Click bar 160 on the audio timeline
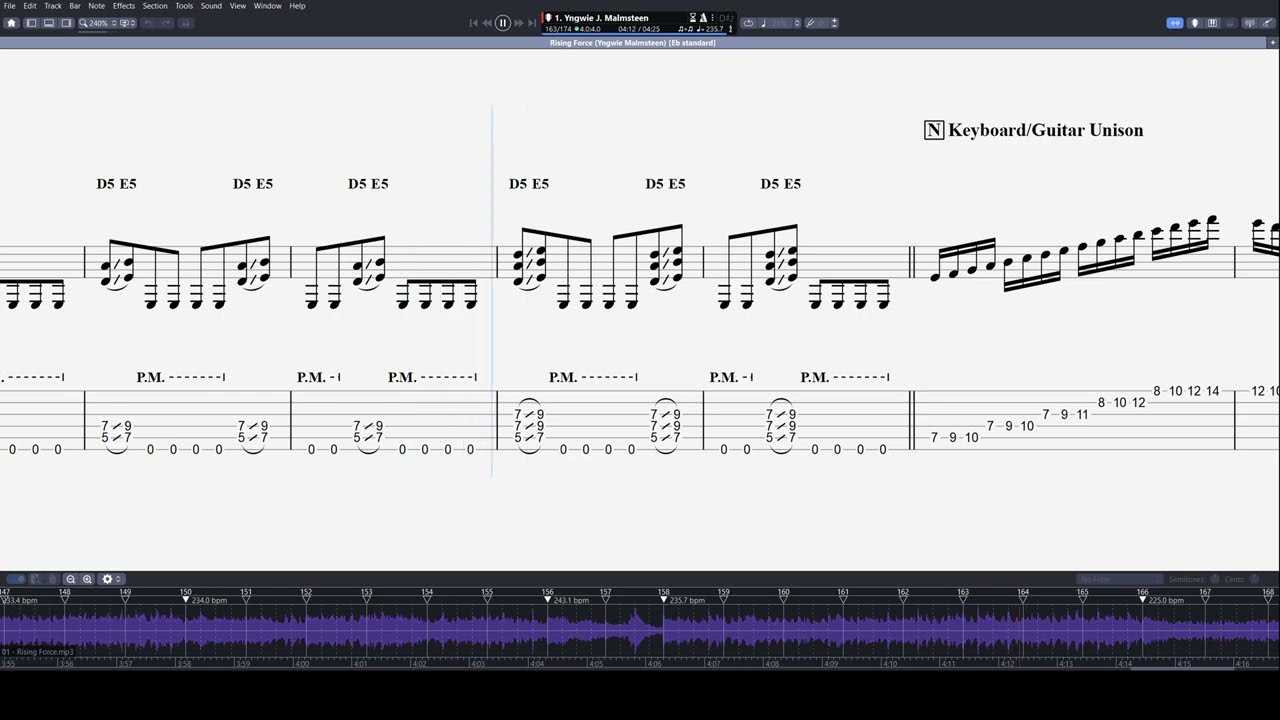 point(784,592)
